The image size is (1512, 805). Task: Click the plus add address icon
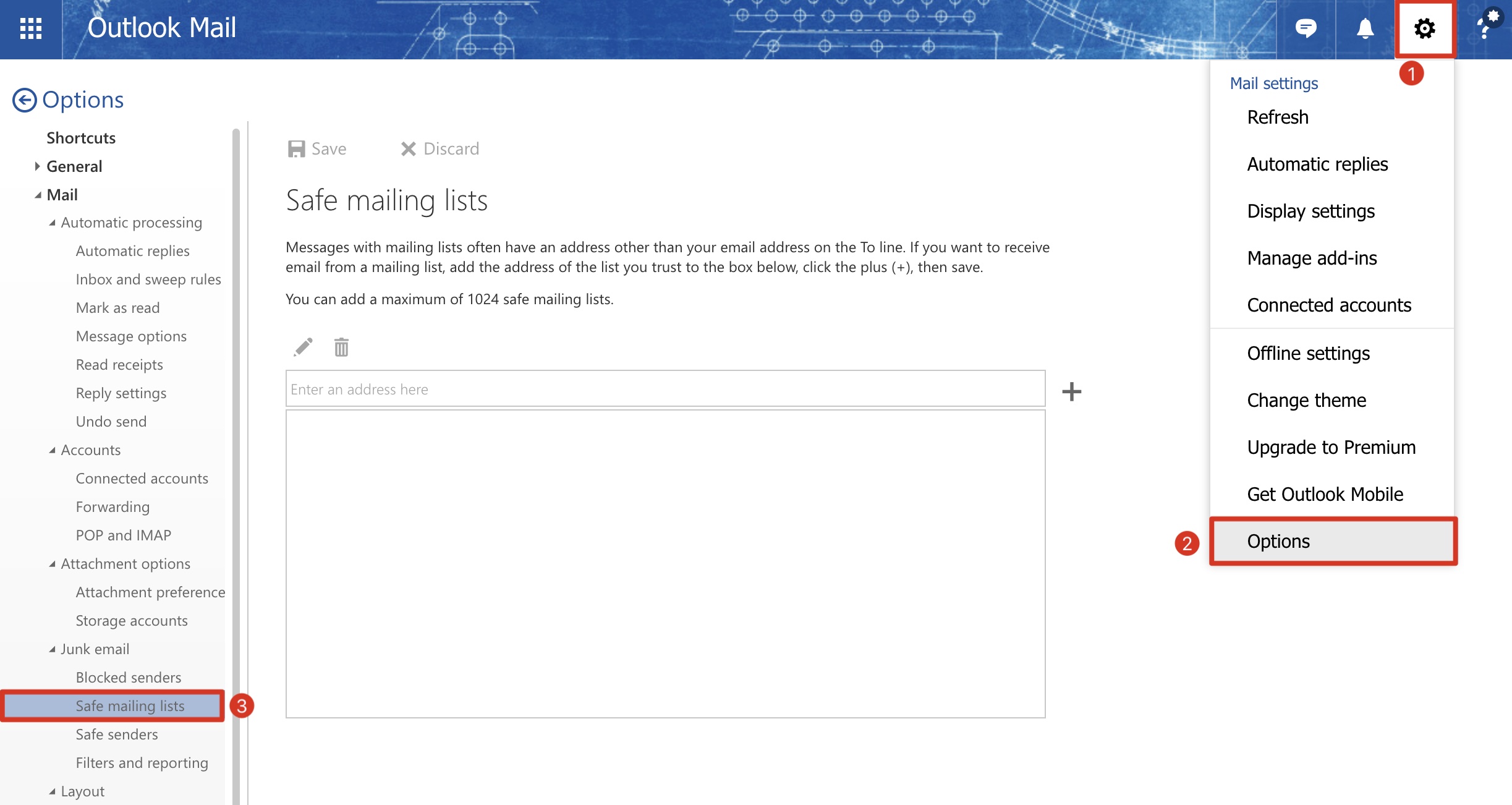[x=1071, y=391]
